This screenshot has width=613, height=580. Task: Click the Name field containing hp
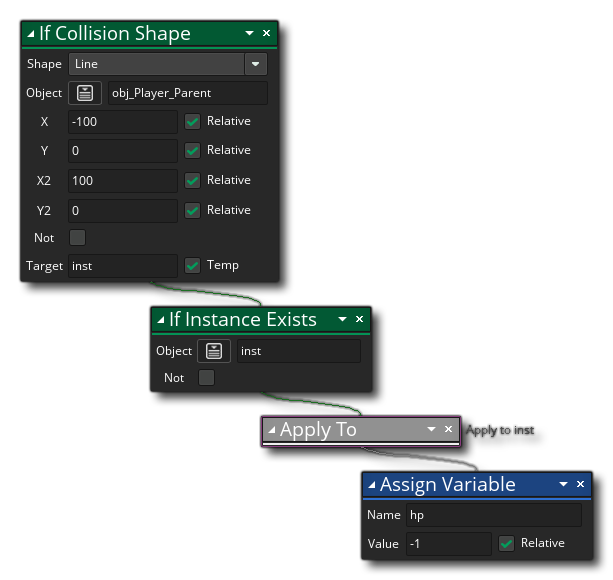[x=492, y=515]
